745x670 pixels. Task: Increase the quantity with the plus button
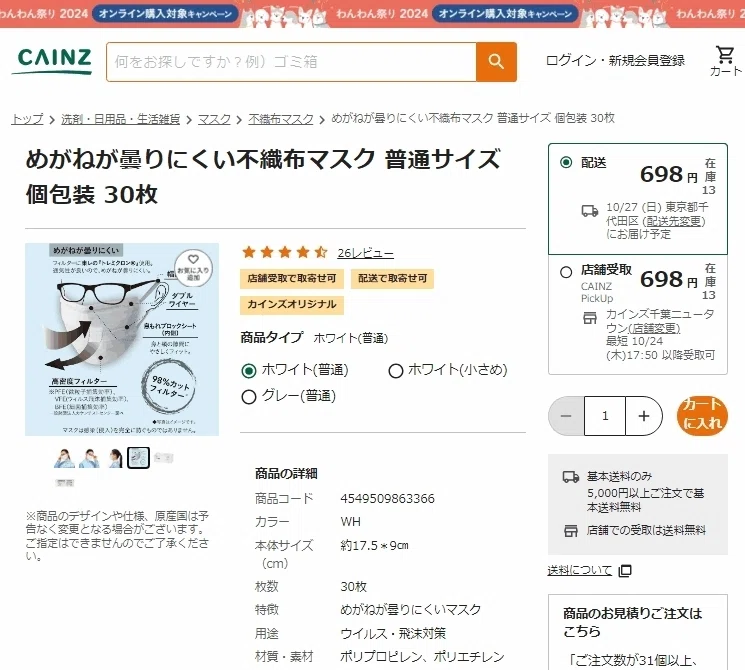[x=644, y=416]
